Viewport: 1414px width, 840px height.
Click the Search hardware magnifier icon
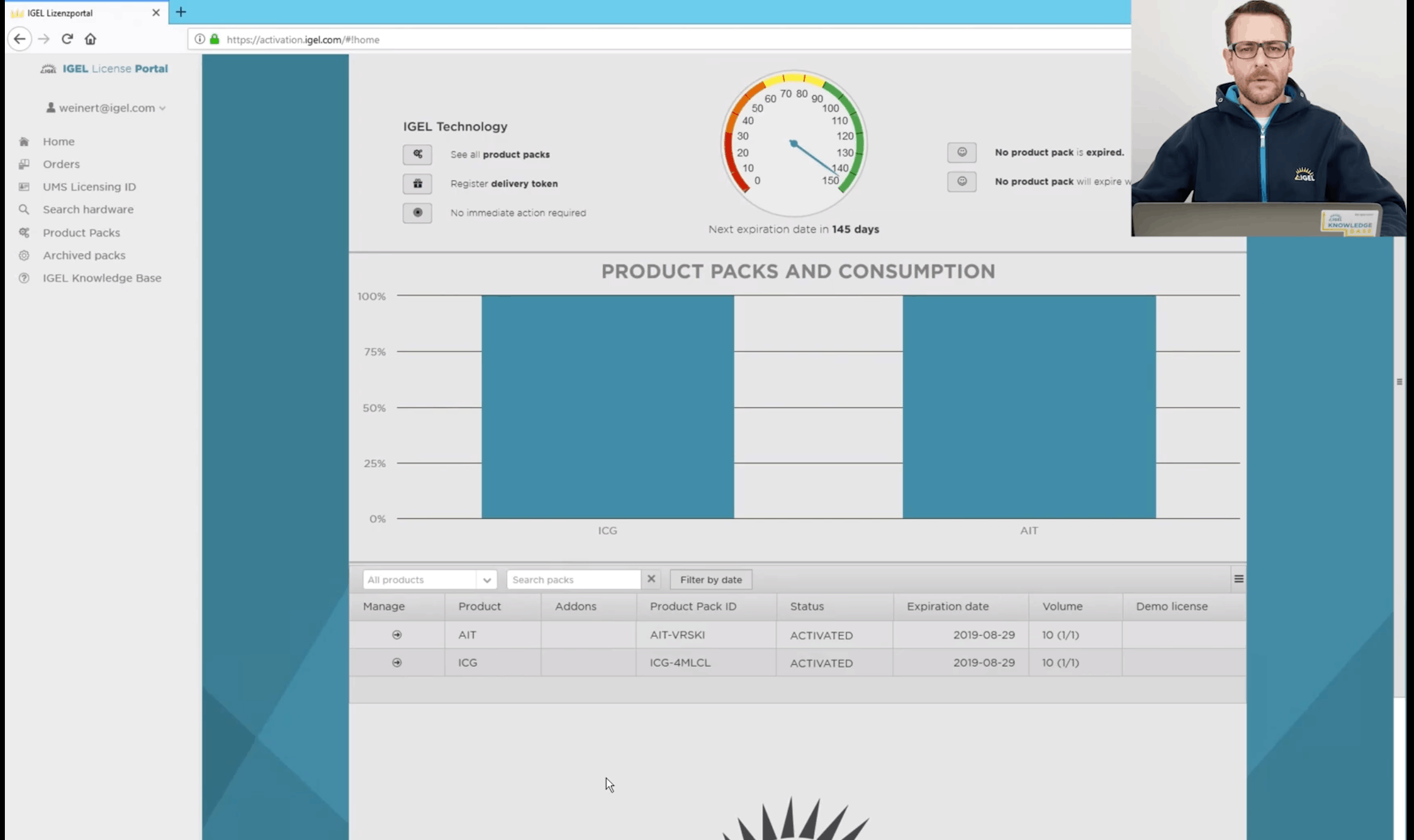click(x=24, y=209)
